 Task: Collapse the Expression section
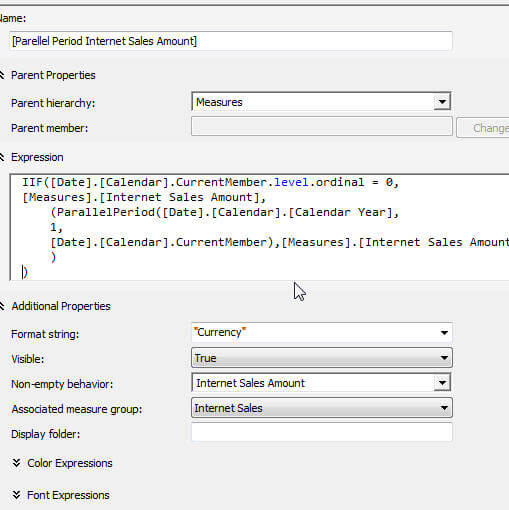click(x=2, y=157)
